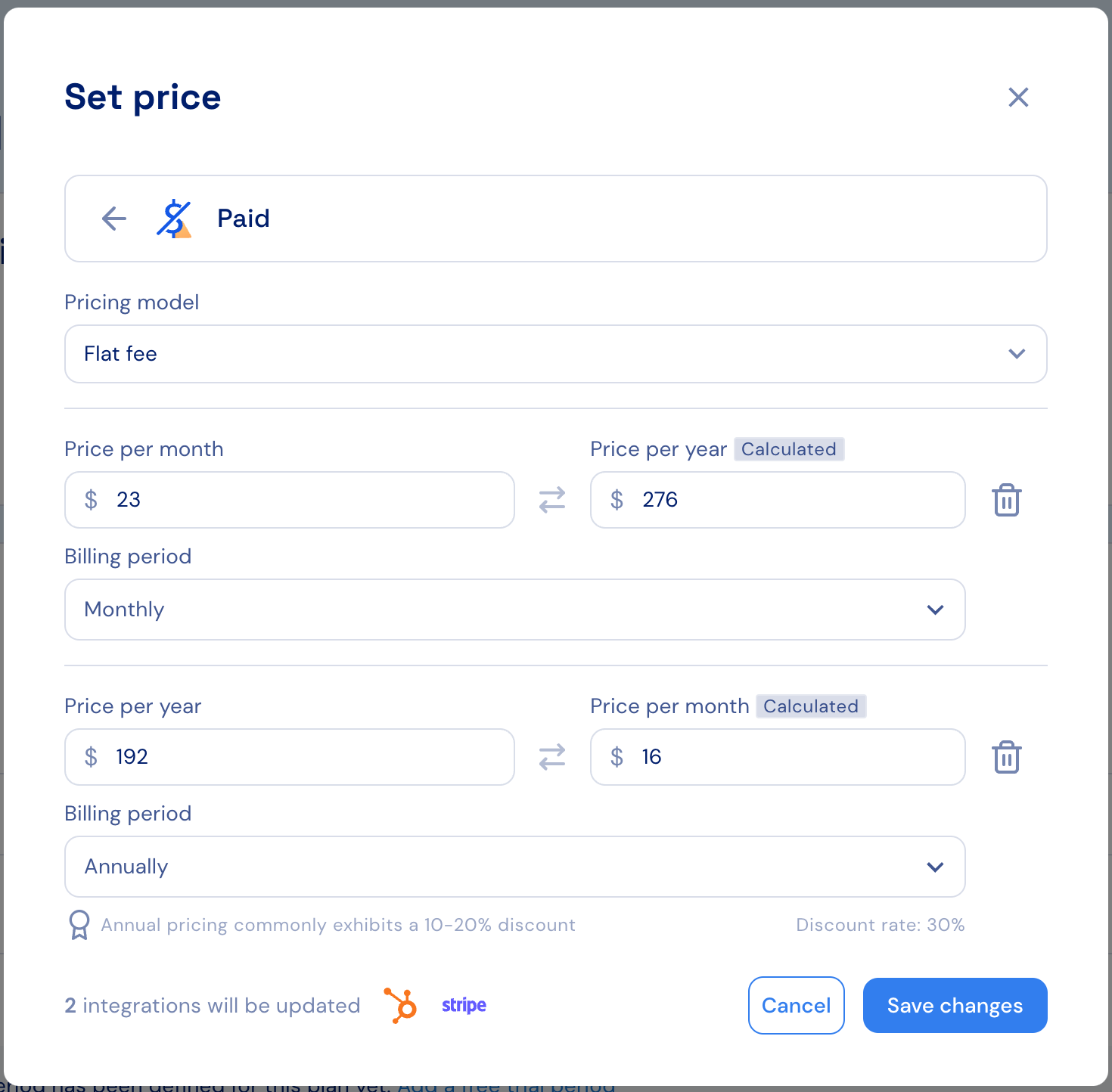
Task: Delete the monthly price row
Action: pos(1007,500)
